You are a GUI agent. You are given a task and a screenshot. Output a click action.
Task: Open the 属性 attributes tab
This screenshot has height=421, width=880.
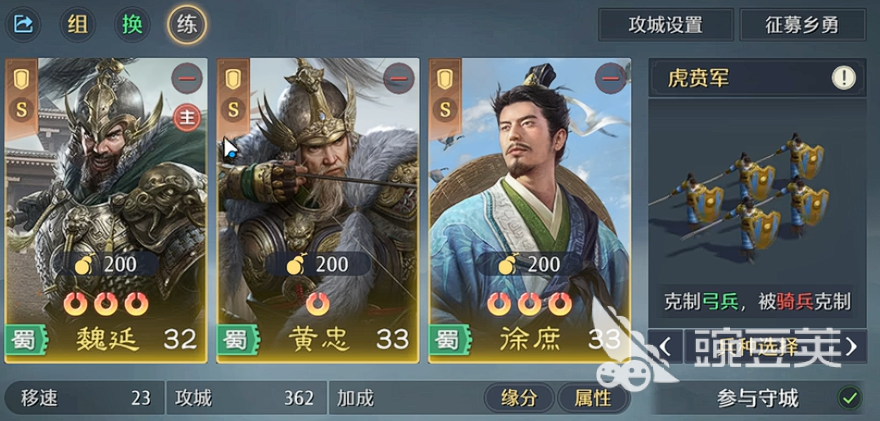click(x=593, y=399)
